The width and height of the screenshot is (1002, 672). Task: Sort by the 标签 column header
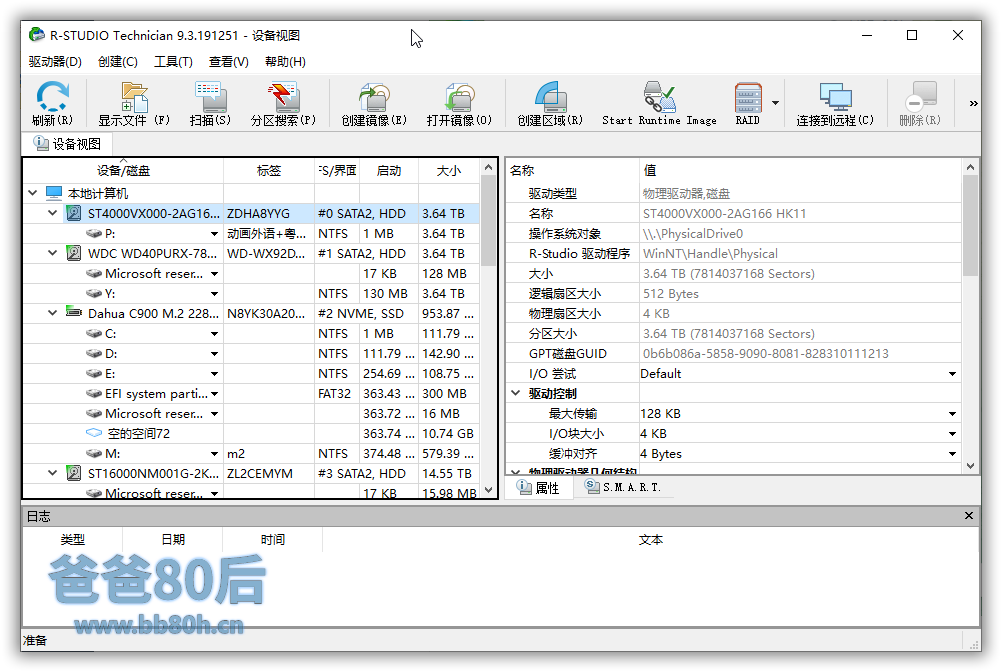coord(268,171)
